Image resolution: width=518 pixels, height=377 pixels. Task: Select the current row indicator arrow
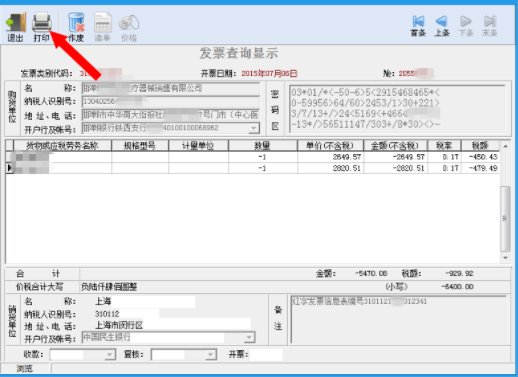click(x=10, y=168)
